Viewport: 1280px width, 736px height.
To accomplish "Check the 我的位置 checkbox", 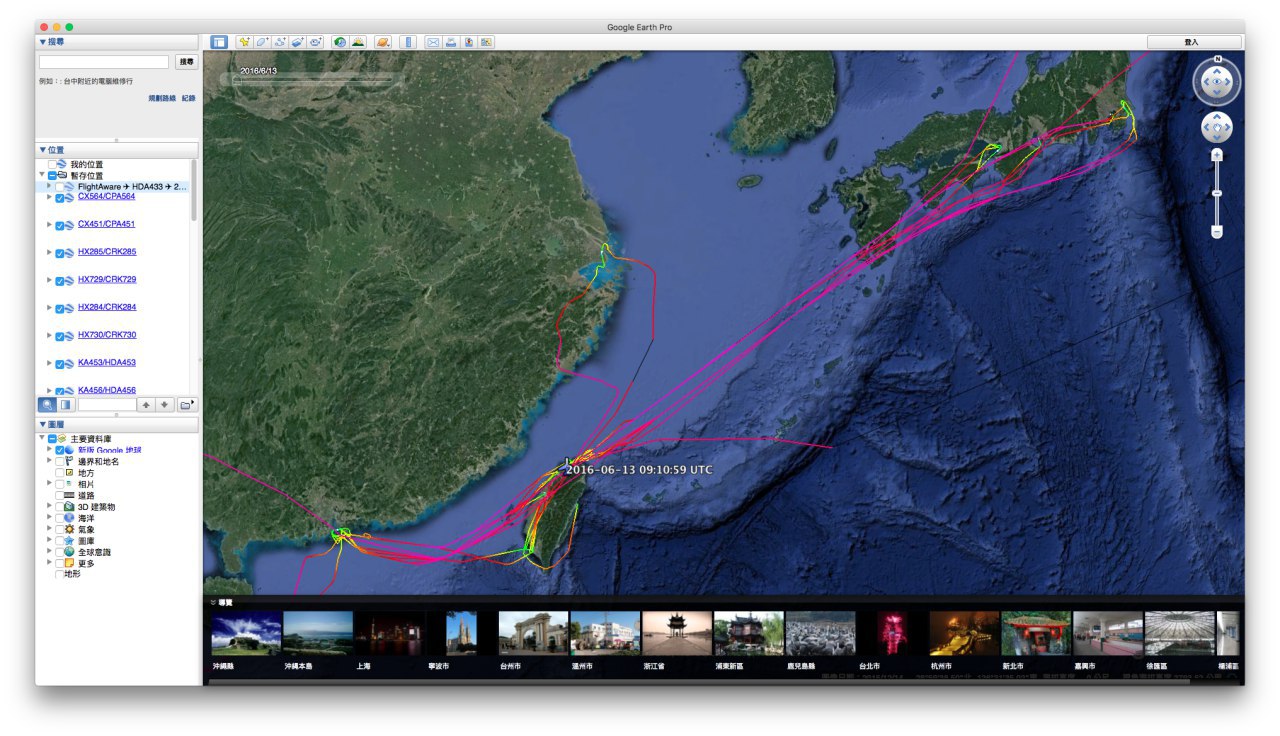I will coord(53,164).
